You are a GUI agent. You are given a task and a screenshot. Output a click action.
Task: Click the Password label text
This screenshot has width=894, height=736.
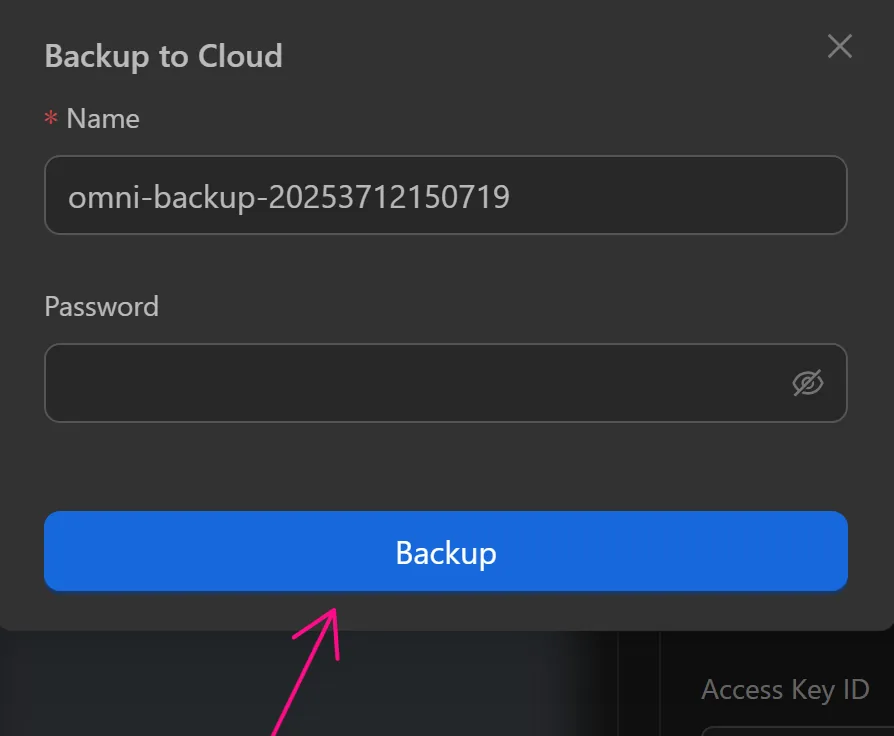coord(101,307)
